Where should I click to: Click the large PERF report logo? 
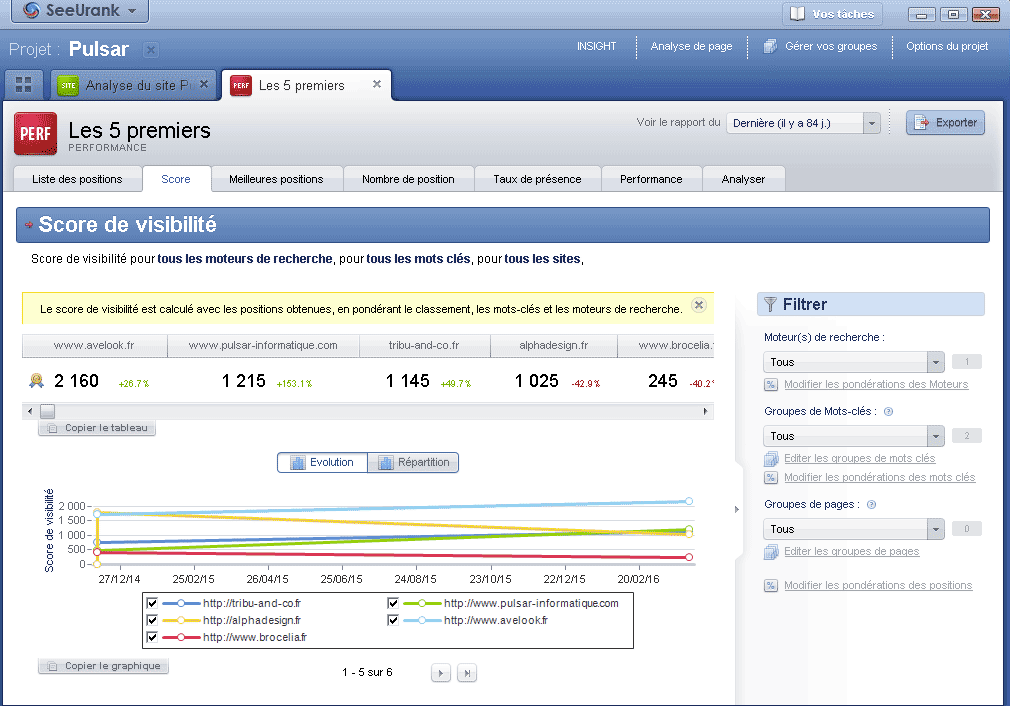(35, 133)
